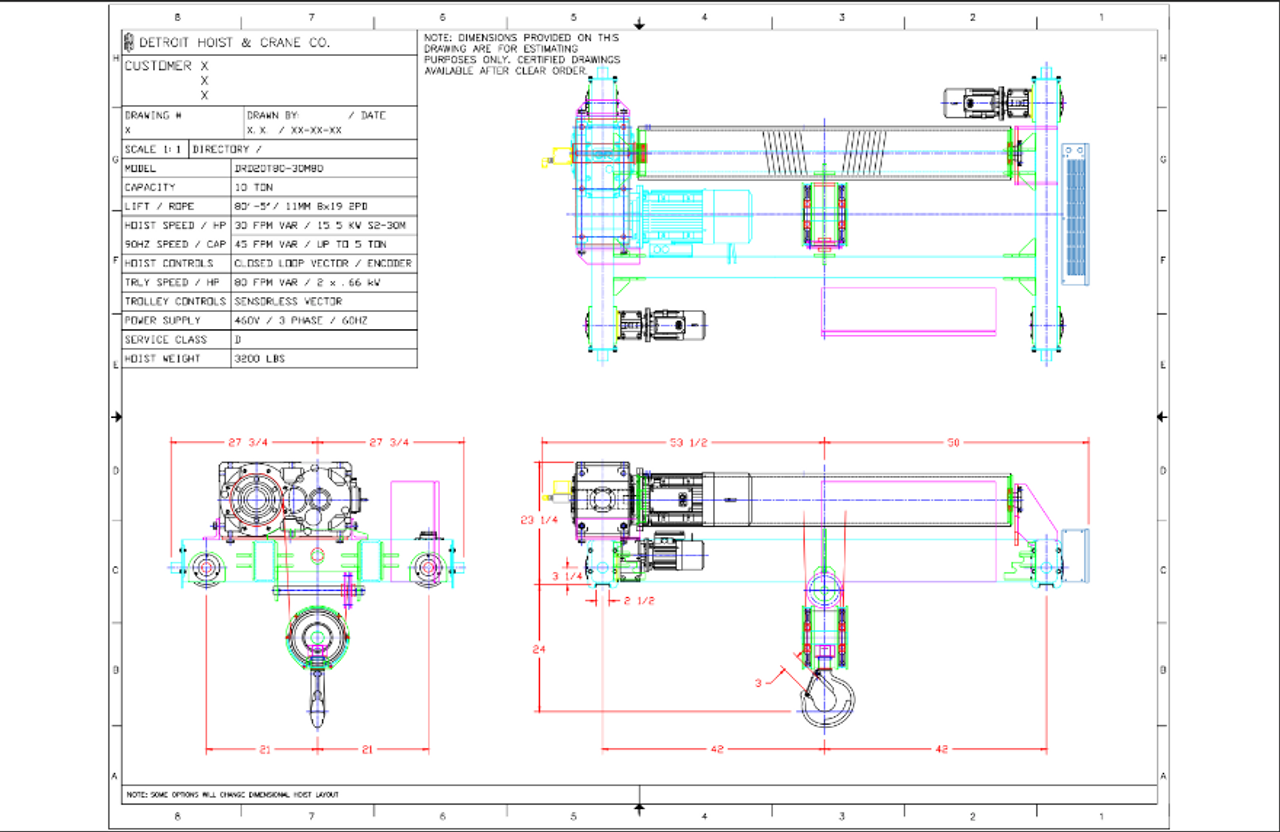The height and width of the screenshot is (832, 1280).
Task: Select the "10 TON" capacity value
Action: coord(255,188)
